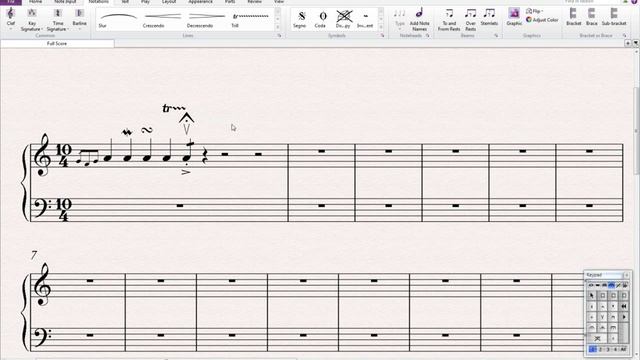640x360 pixels.
Task: Switch Keypad to voice 4
Action: 616,349
